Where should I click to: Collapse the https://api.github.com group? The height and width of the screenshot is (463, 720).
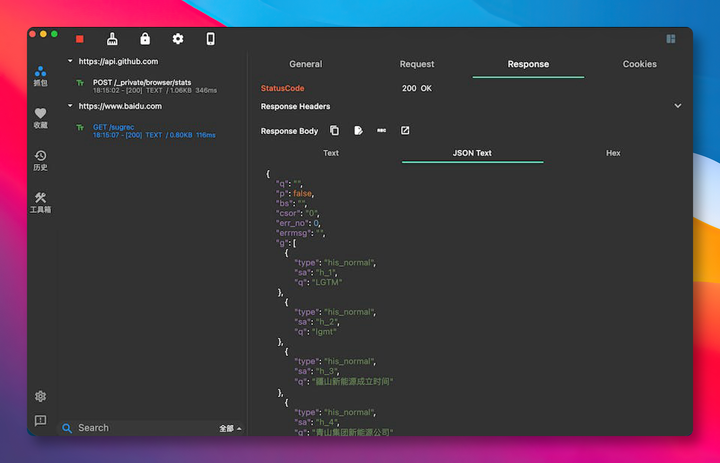coord(70,62)
